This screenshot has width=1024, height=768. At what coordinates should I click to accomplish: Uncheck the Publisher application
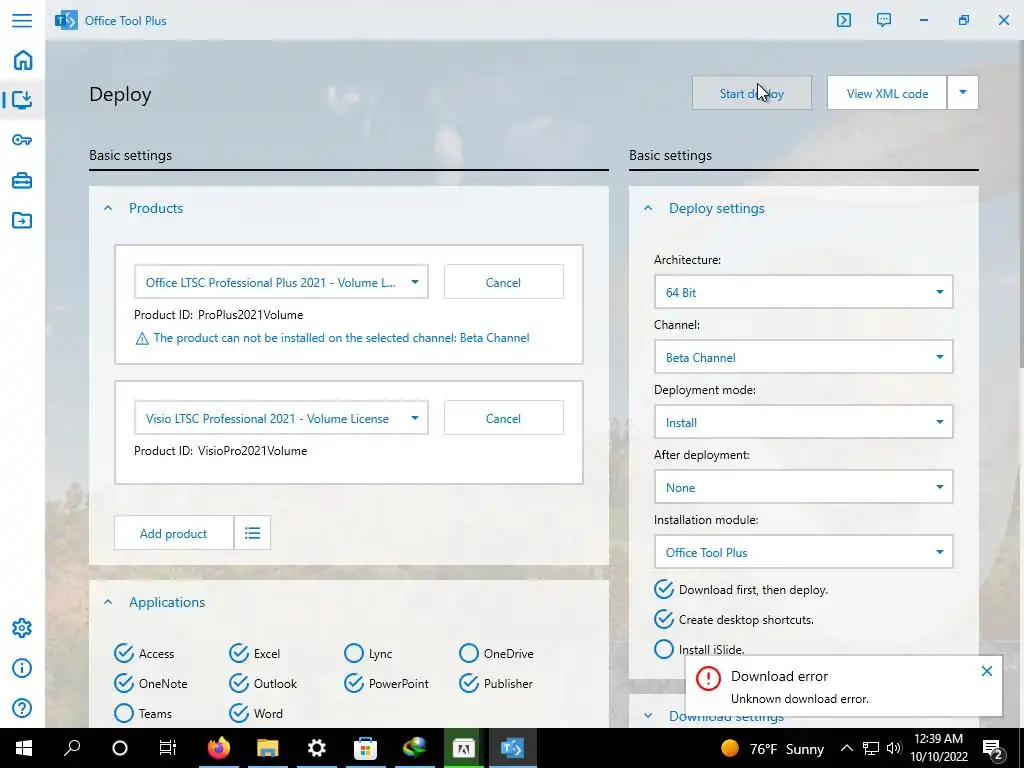click(x=468, y=683)
